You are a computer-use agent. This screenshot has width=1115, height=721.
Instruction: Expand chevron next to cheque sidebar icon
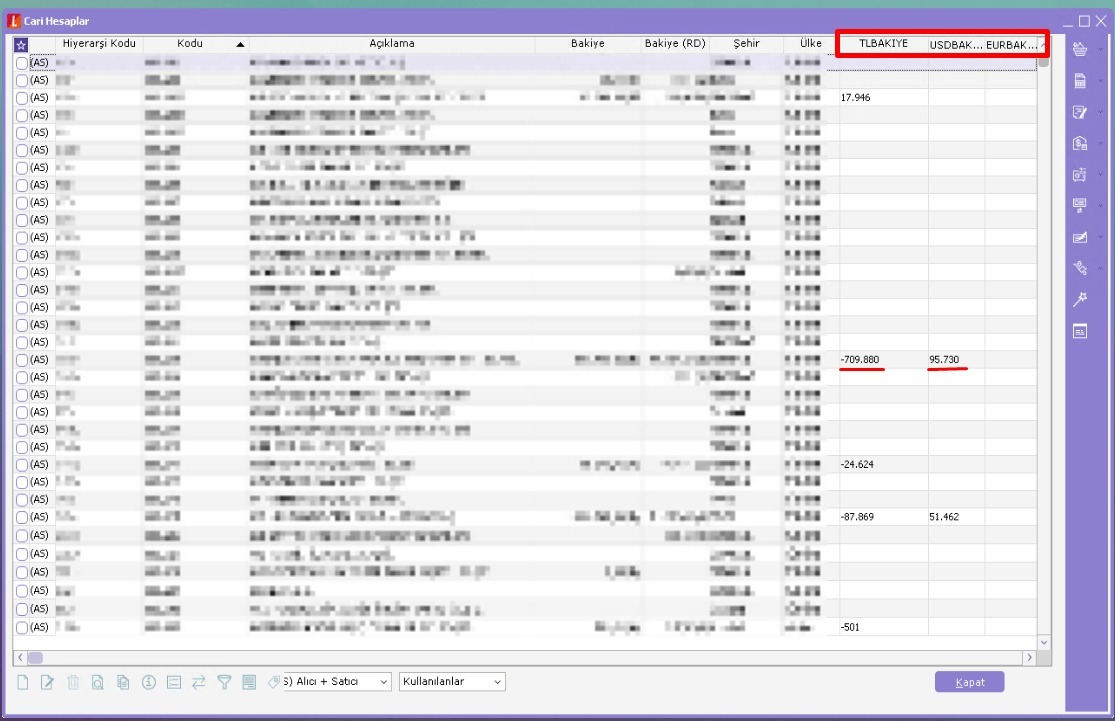pyautogui.click(x=1101, y=237)
